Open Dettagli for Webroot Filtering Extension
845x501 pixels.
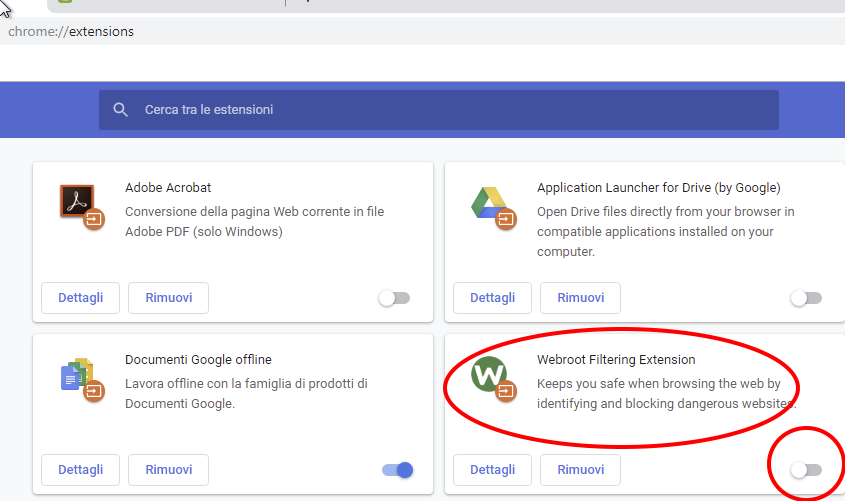[492, 470]
